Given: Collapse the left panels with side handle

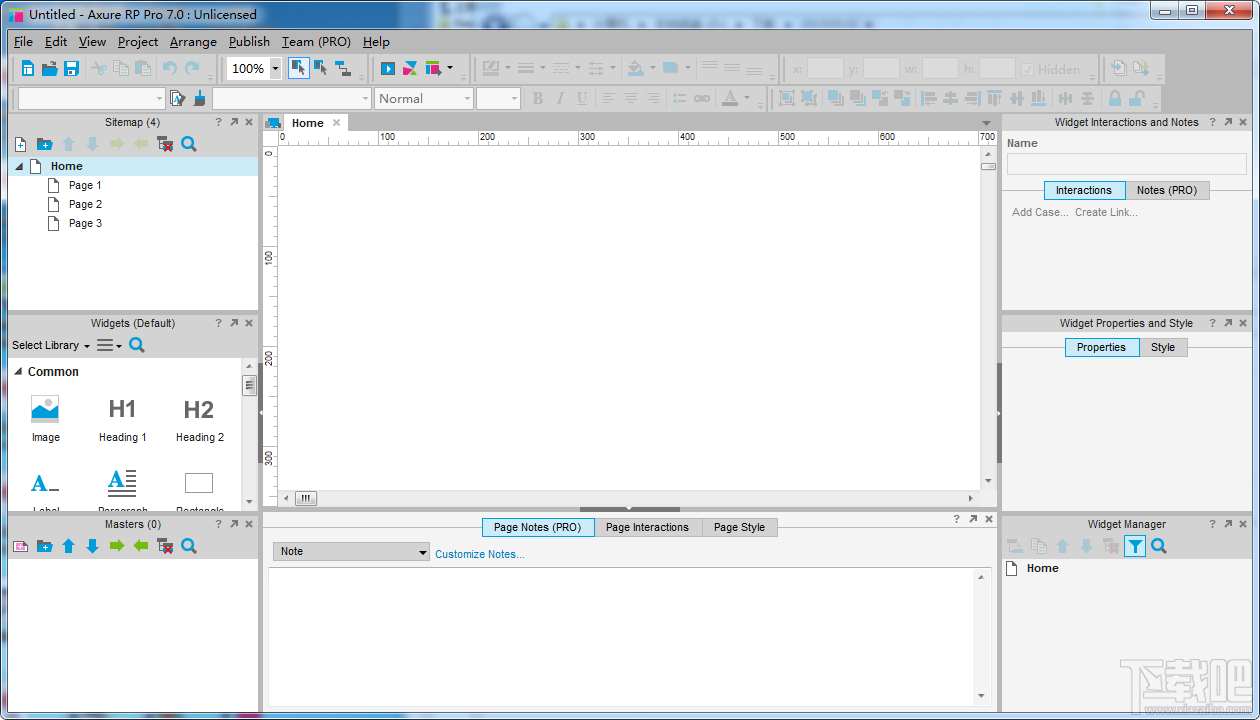Looking at the screenshot, I should point(261,412).
